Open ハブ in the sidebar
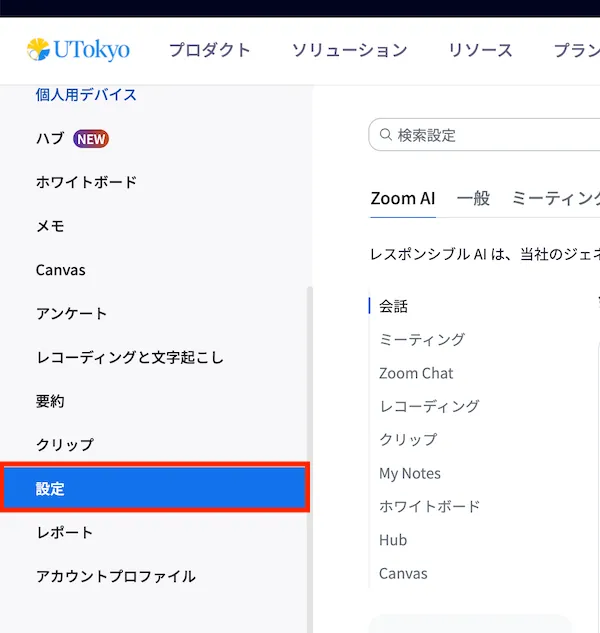This screenshot has width=600, height=633. click(50, 138)
